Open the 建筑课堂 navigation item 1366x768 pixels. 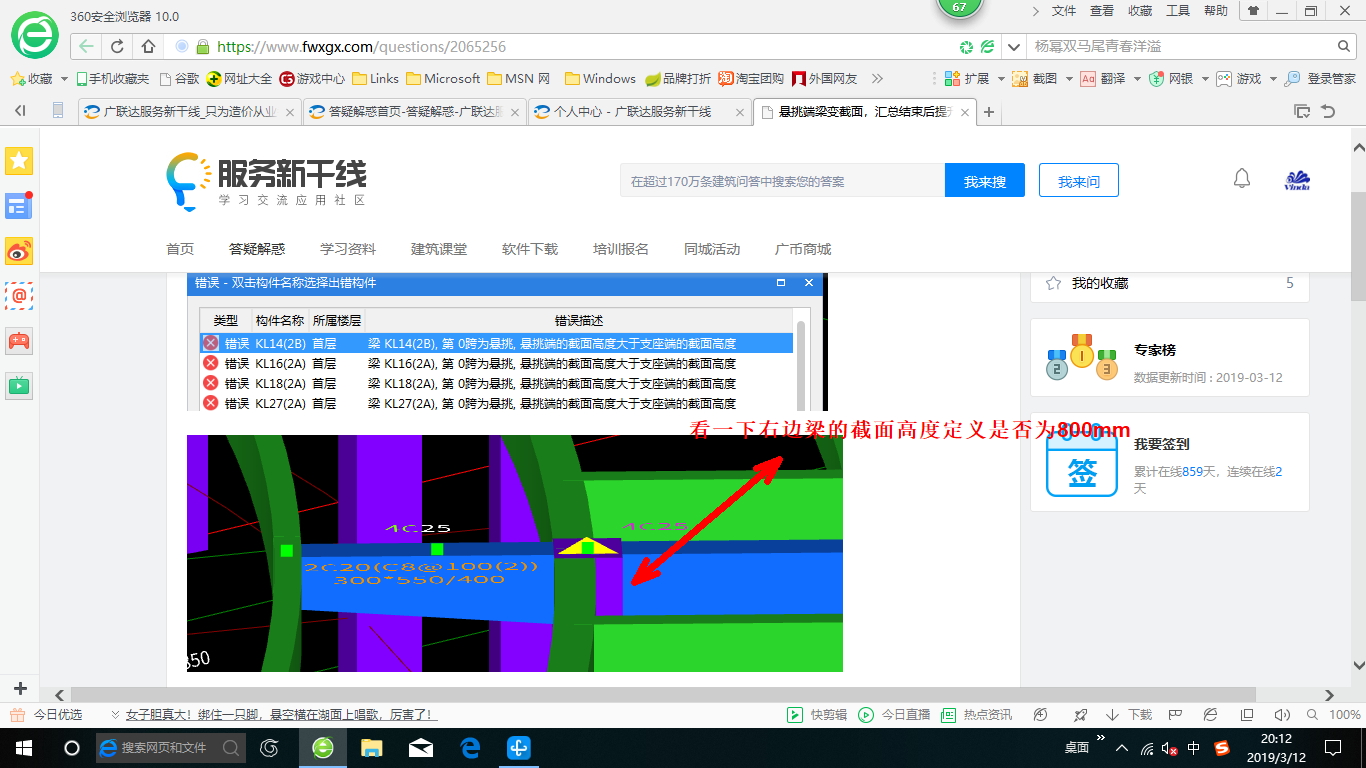(439, 249)
